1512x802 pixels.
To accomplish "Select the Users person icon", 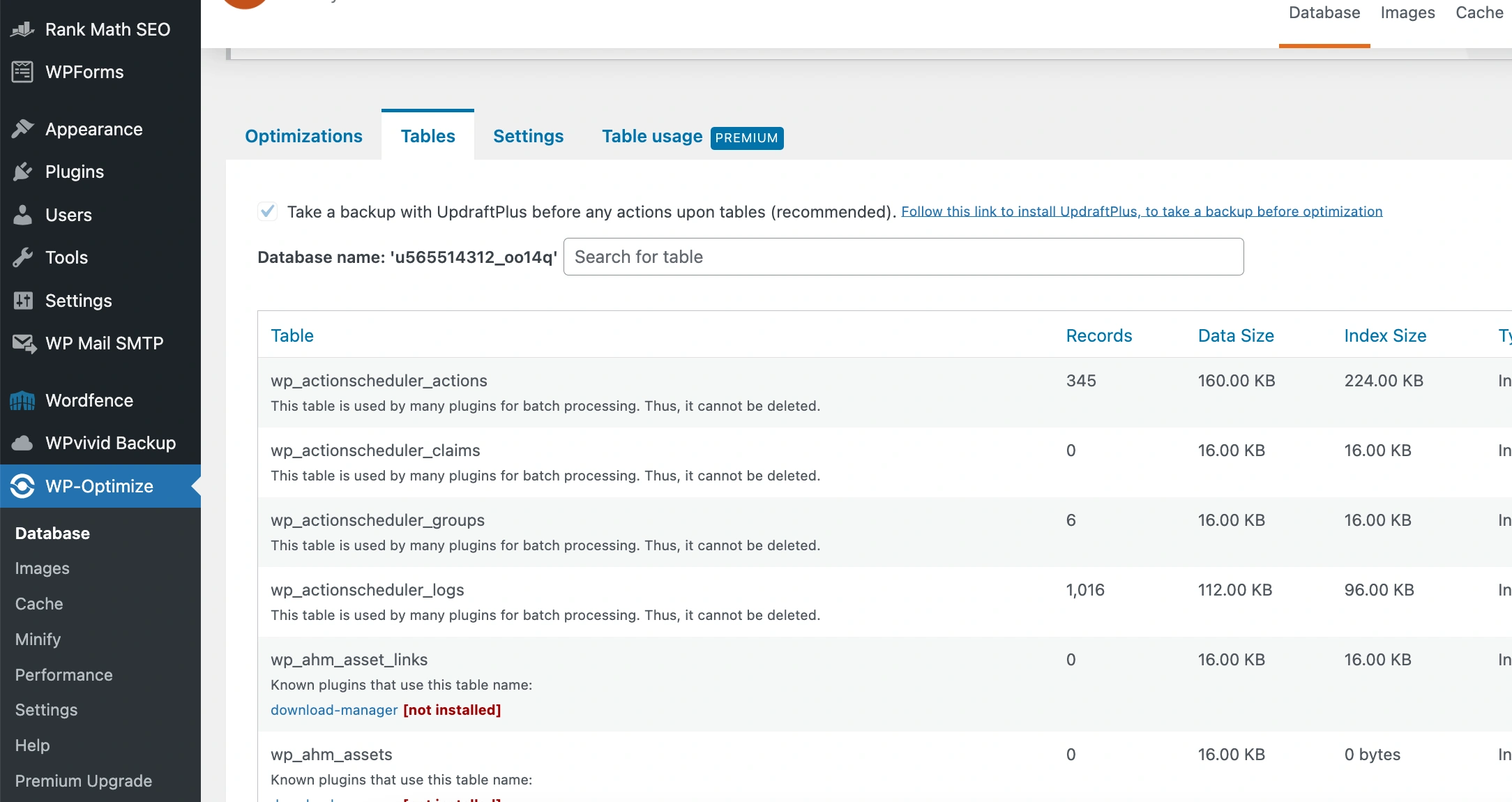I will pyautogui.click(x=23, y=214).
